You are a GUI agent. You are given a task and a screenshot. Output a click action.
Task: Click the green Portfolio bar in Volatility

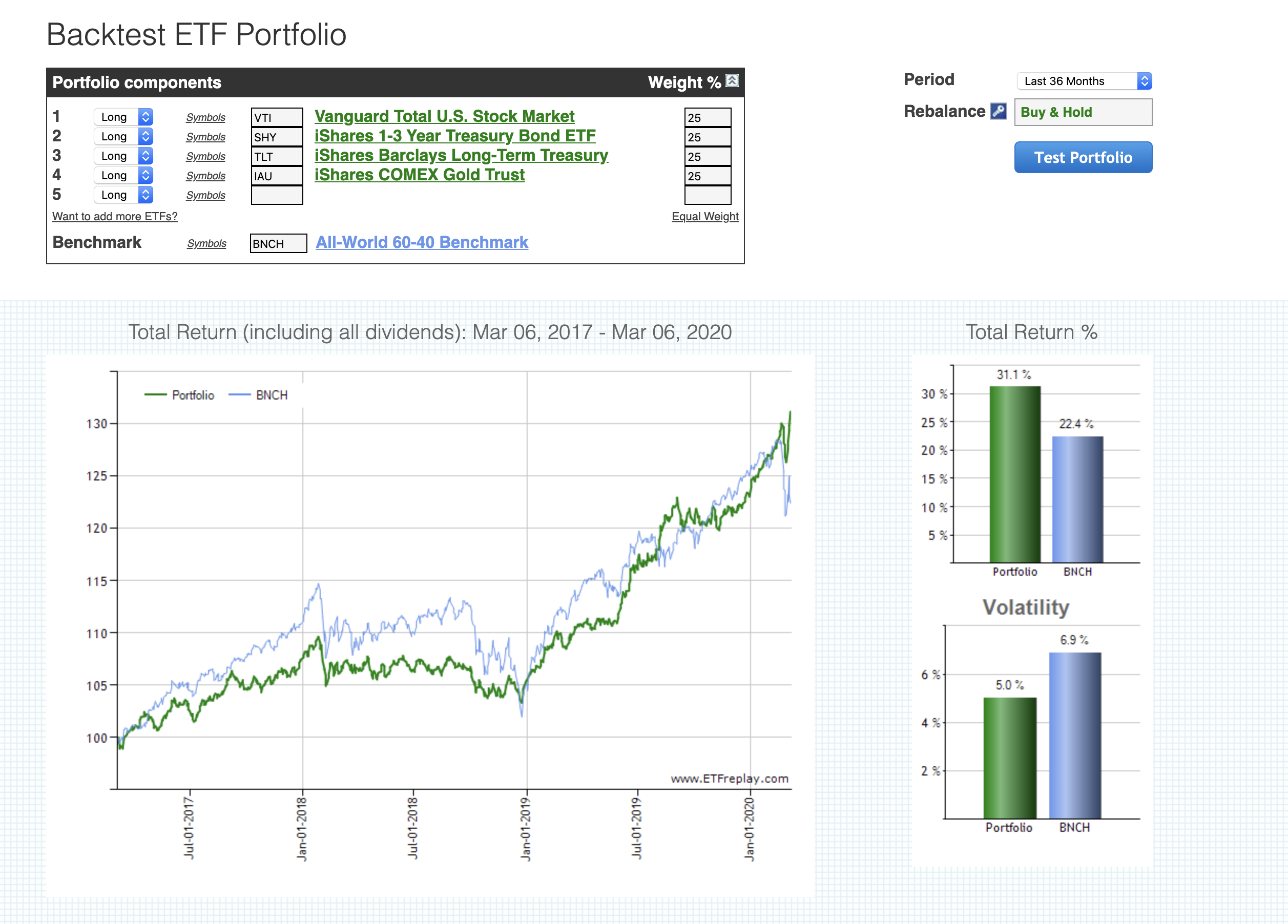[1010, 758]
